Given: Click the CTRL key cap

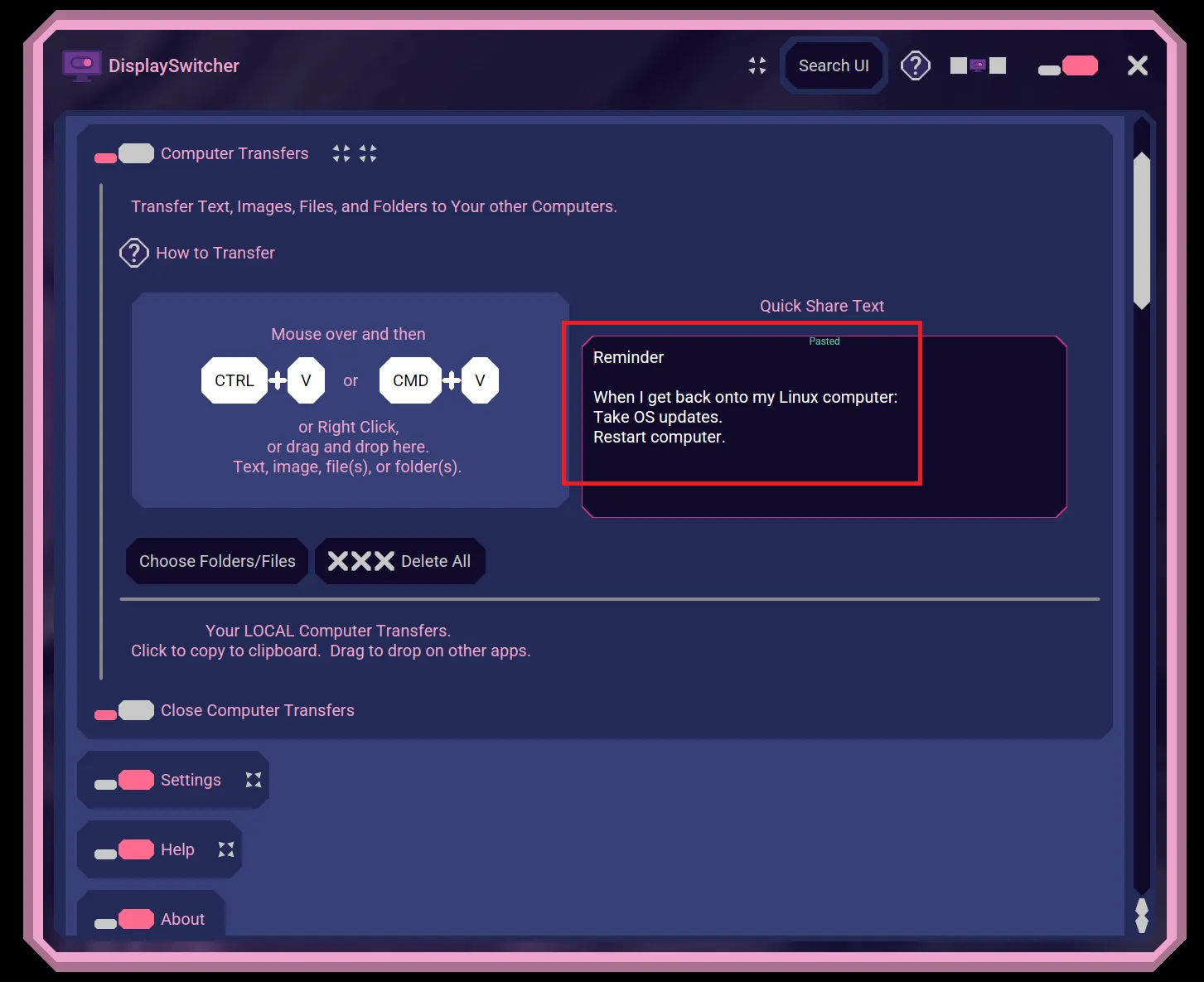Looking at the screenshot, I should coord(235,380).
